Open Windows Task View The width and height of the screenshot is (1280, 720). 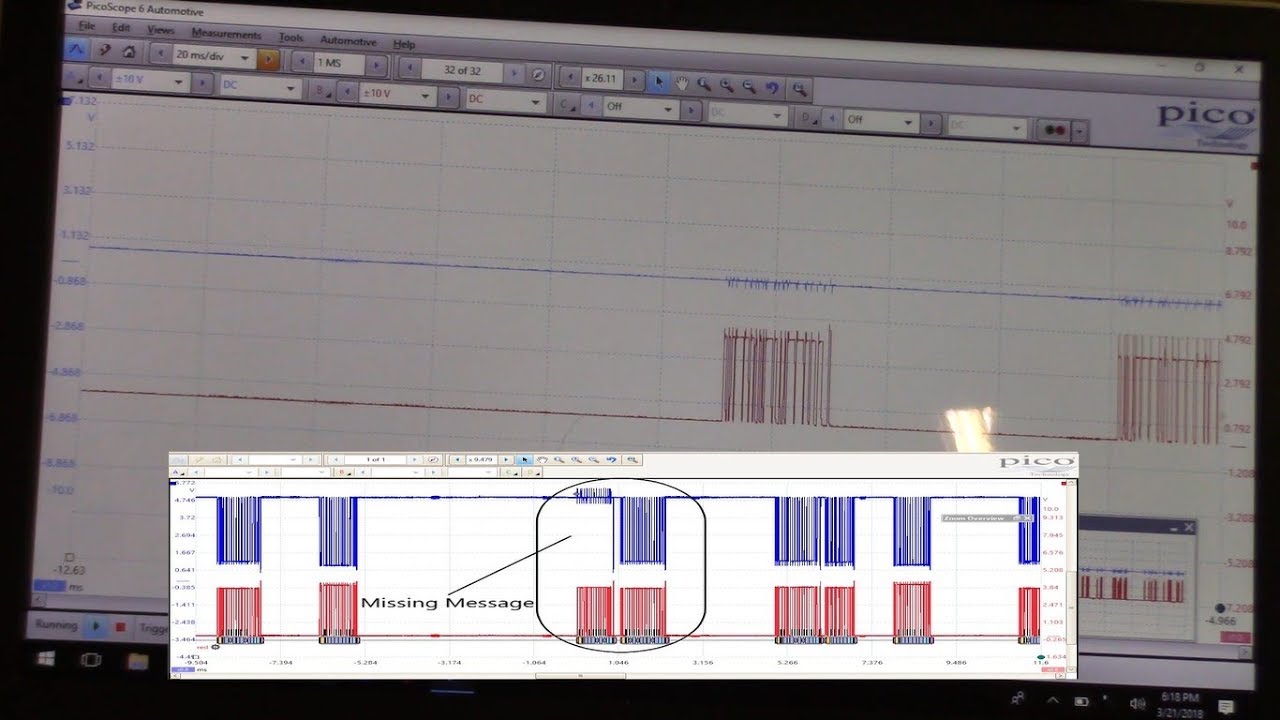(91, 659)
